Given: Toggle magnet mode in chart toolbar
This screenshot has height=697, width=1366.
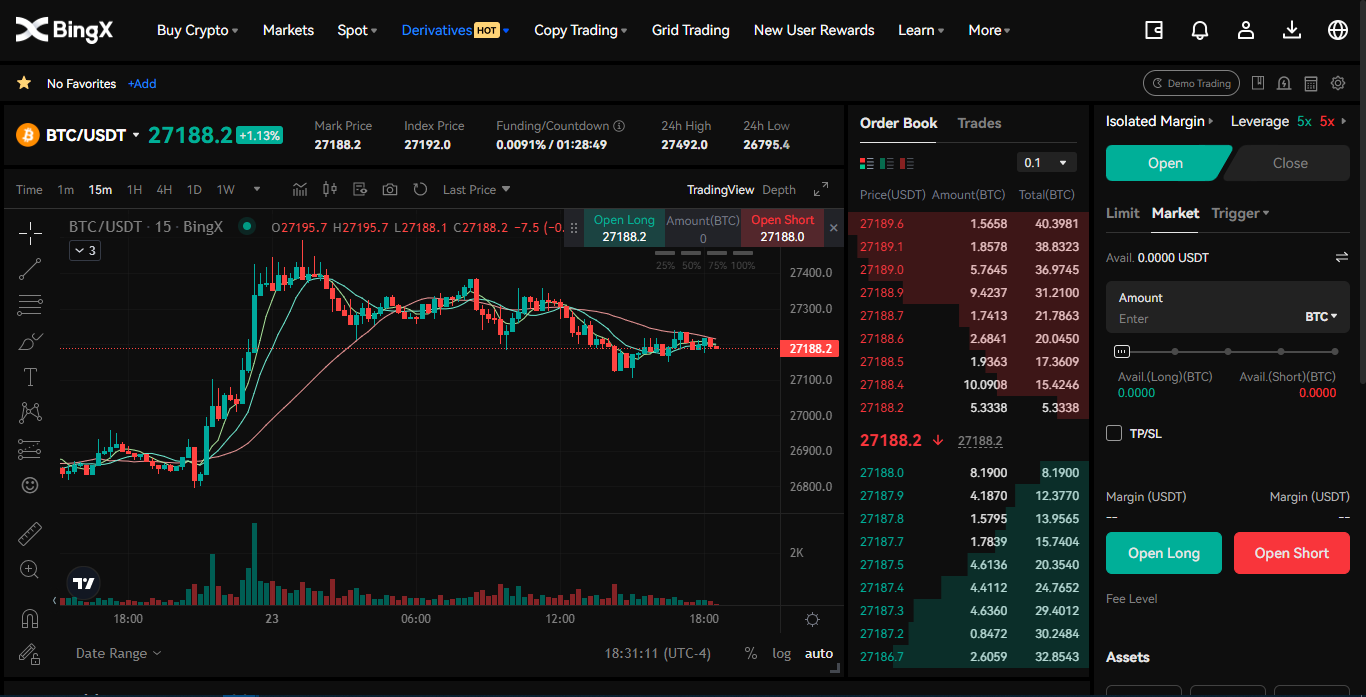Looking at the screenshot, I should click(30, 619).
